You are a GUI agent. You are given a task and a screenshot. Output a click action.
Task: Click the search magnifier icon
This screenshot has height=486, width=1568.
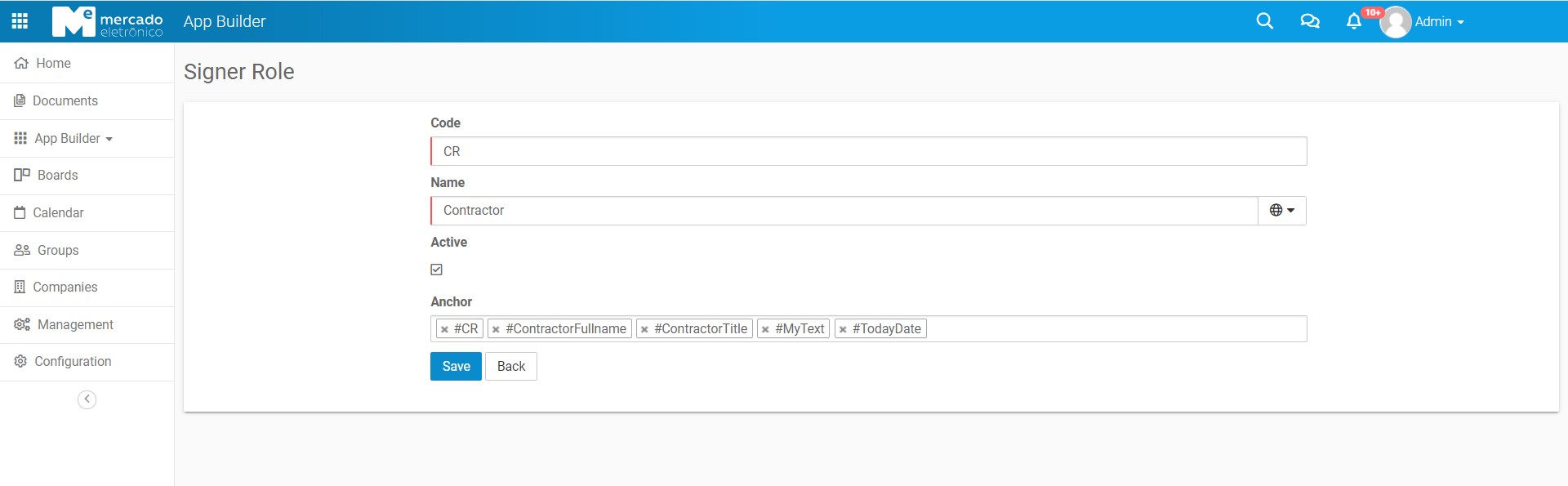click(x=1264, y=21)
